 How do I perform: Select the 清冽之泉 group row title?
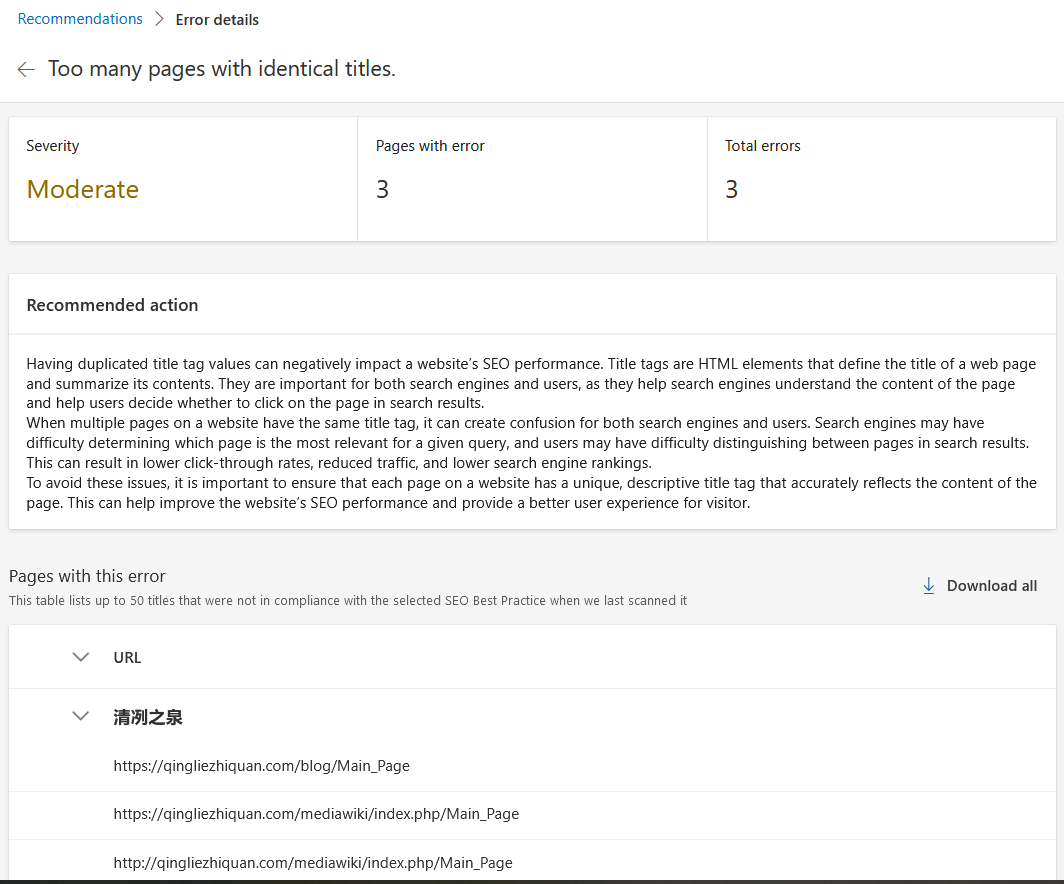click(x=148, y=717)
